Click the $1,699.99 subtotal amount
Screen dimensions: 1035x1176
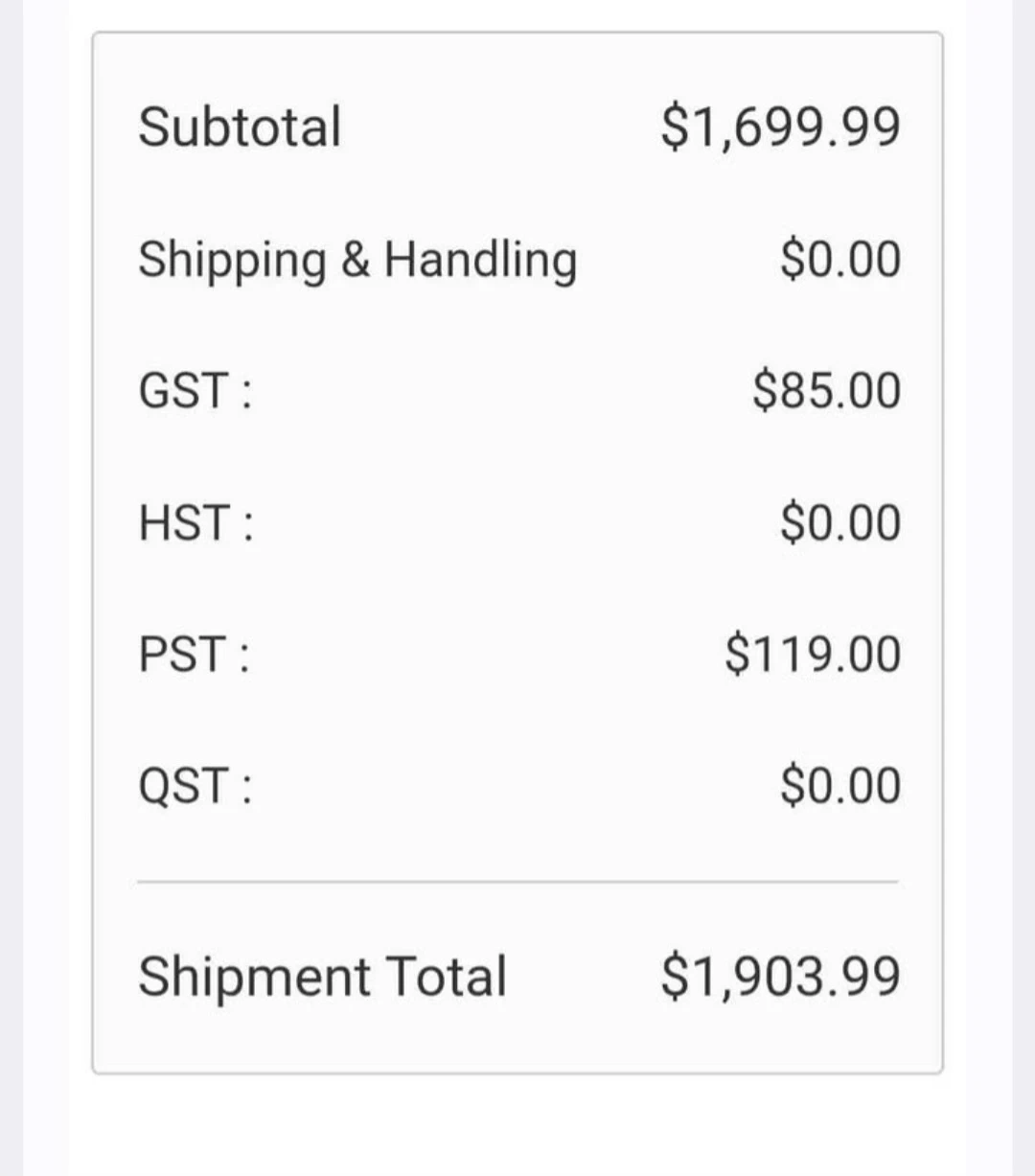[780, 127]
